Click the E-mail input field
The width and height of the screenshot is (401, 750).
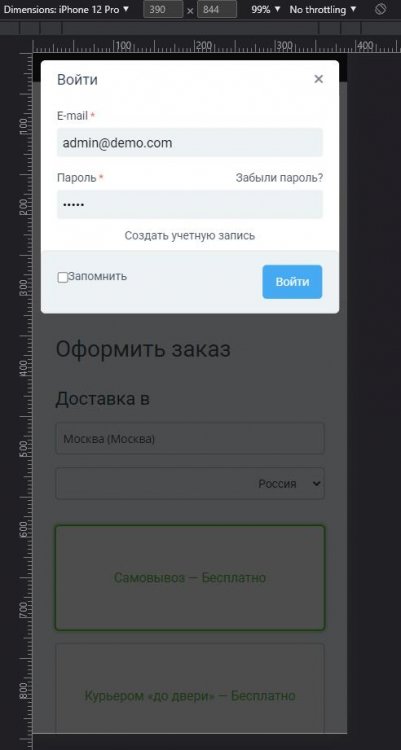(190, 143)
